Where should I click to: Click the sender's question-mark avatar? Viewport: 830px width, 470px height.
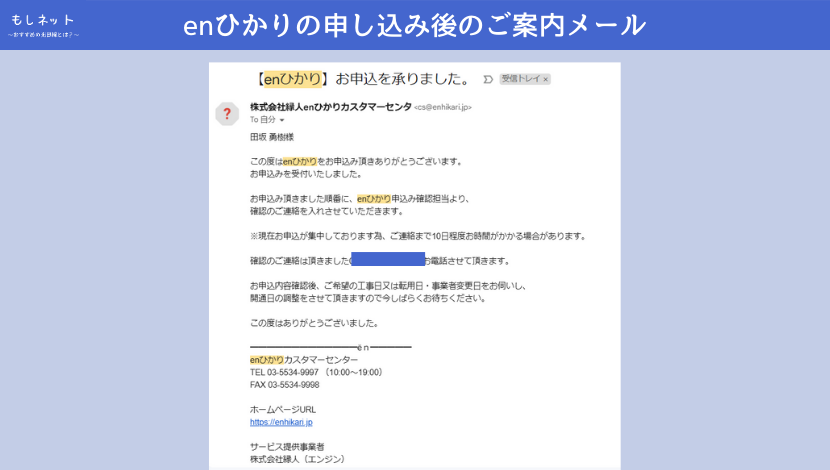pyautogui.click(x=227, y=114)
